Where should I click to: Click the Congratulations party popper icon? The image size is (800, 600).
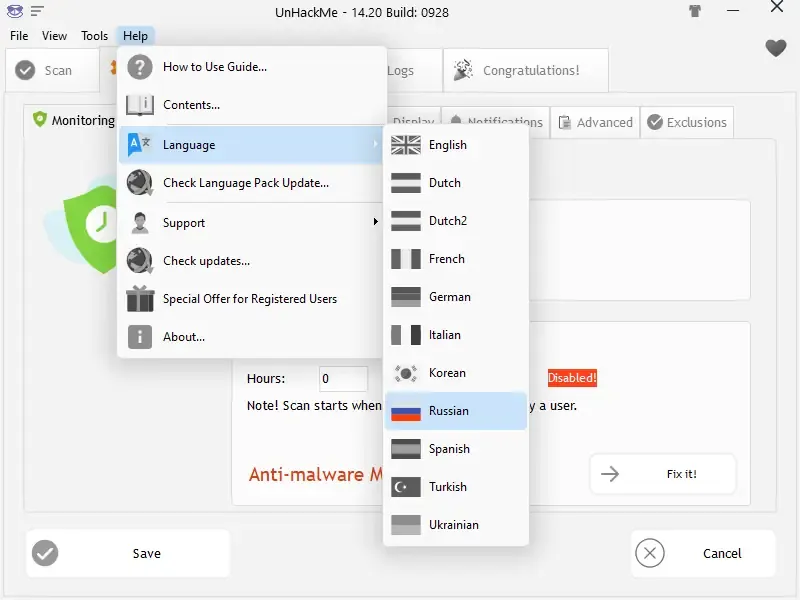[462, 70]
